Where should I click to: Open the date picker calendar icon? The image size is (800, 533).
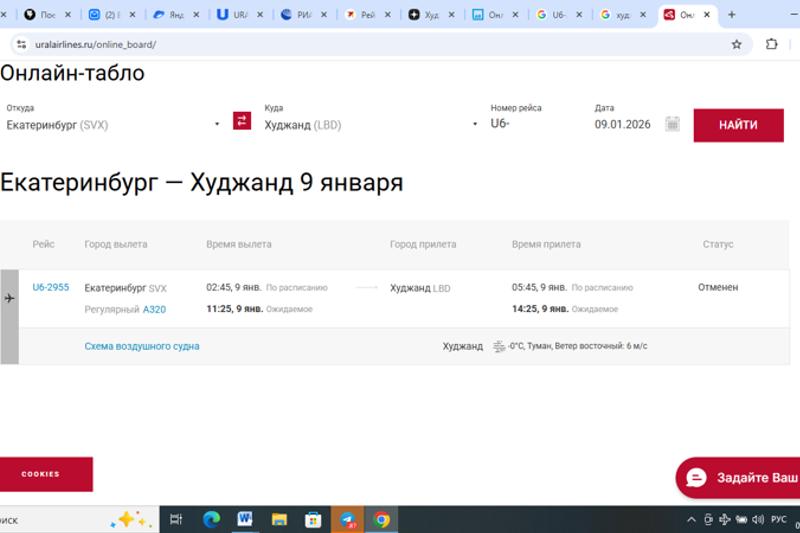(x=673, y=124)
